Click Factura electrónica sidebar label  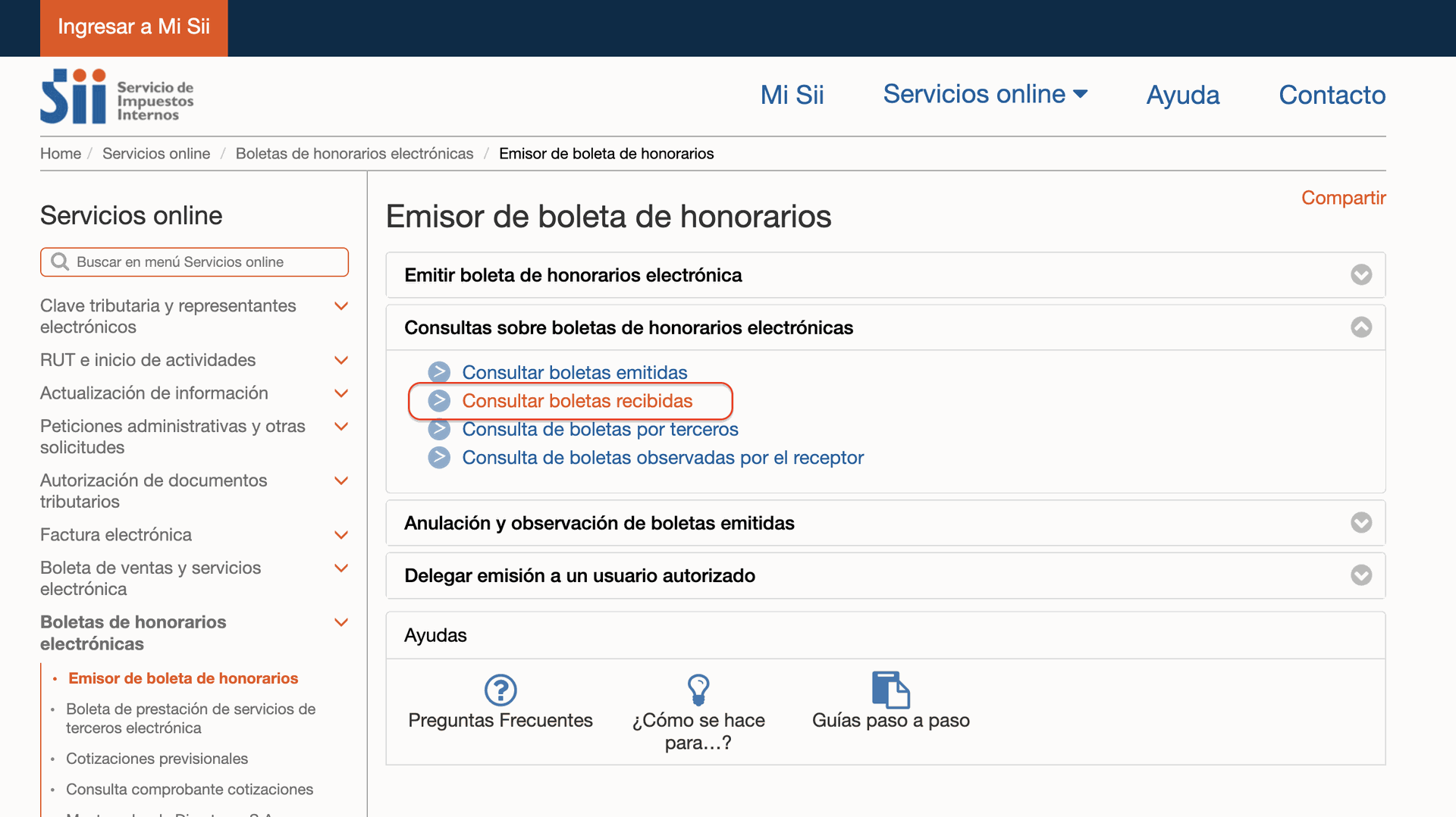(x=116, y=535)
